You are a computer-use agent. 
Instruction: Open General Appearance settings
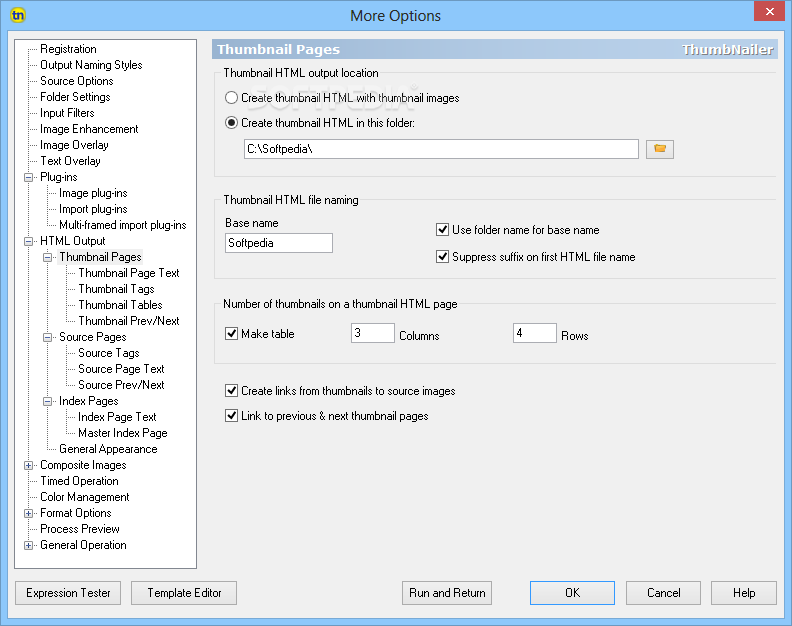coord(108,449)
